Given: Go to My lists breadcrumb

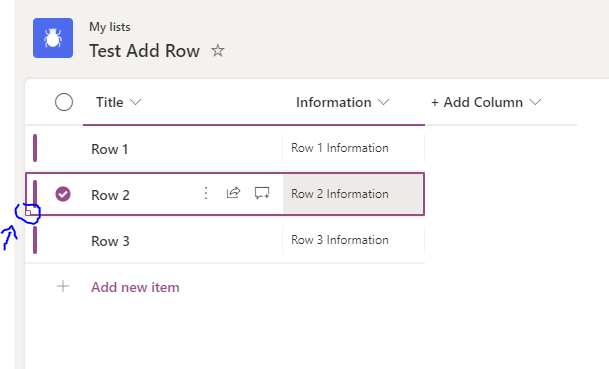Looking at the screenshot, I should click(110, 27).
